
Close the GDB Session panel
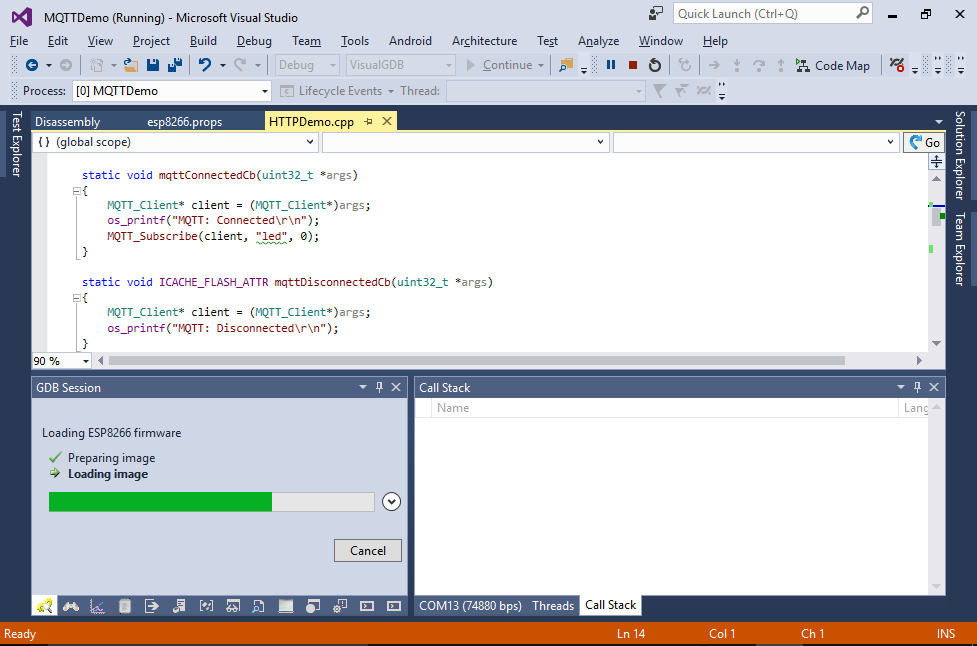coord(396,387)
